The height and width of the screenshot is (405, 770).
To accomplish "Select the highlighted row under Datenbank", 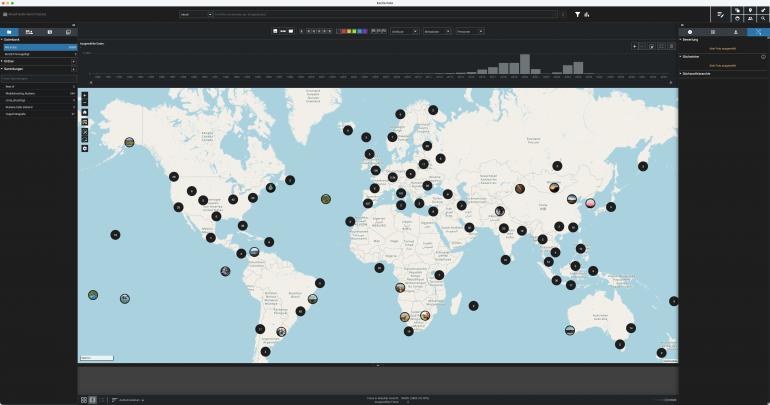I will tap(39, 47).
